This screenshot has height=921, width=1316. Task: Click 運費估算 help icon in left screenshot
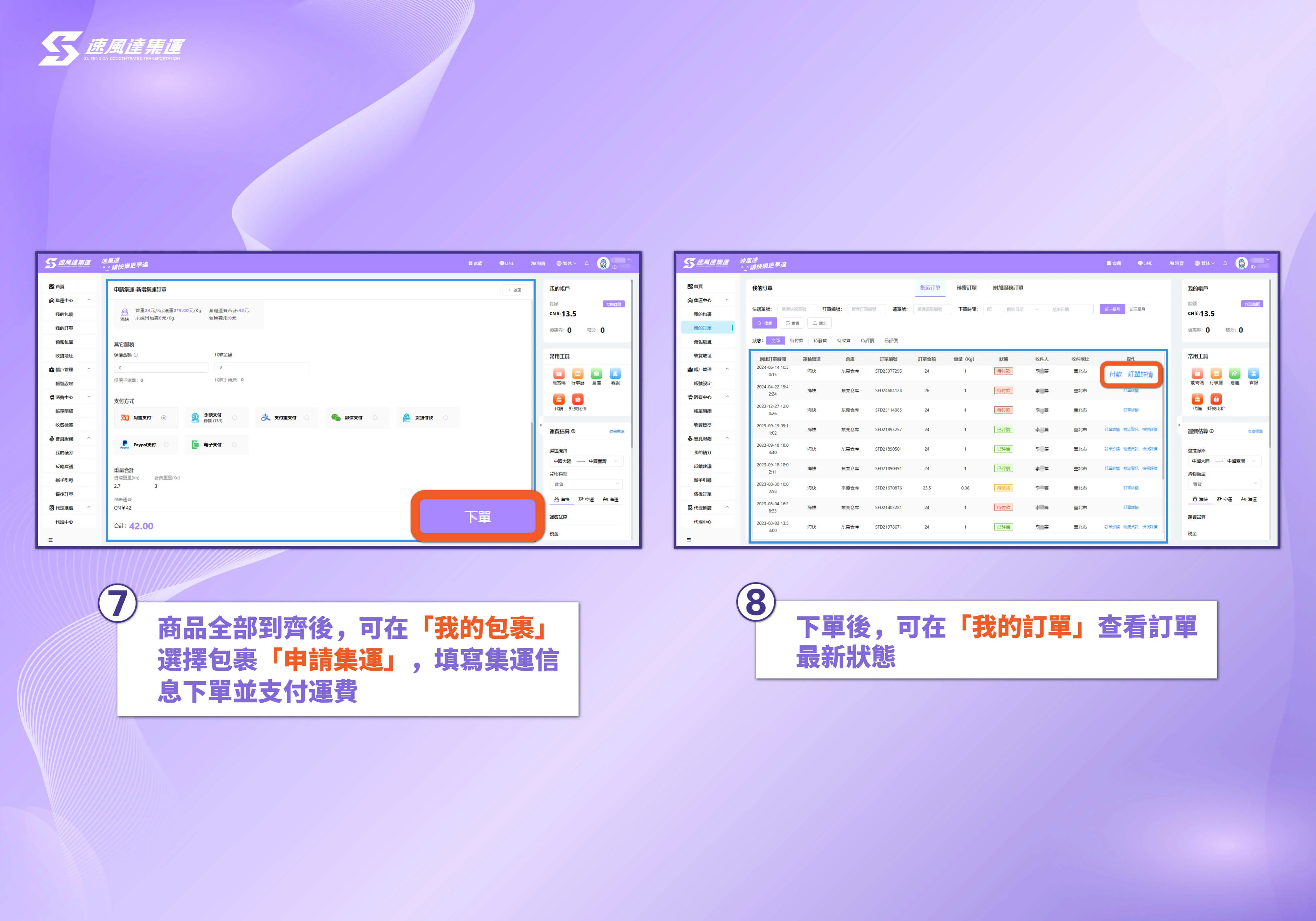coord(573,431)
